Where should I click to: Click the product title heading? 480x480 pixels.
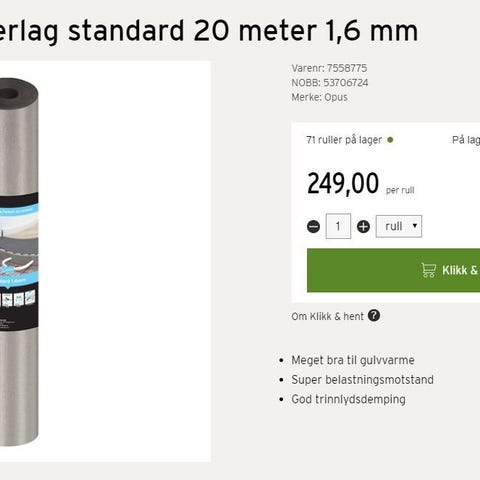(209, 31)
